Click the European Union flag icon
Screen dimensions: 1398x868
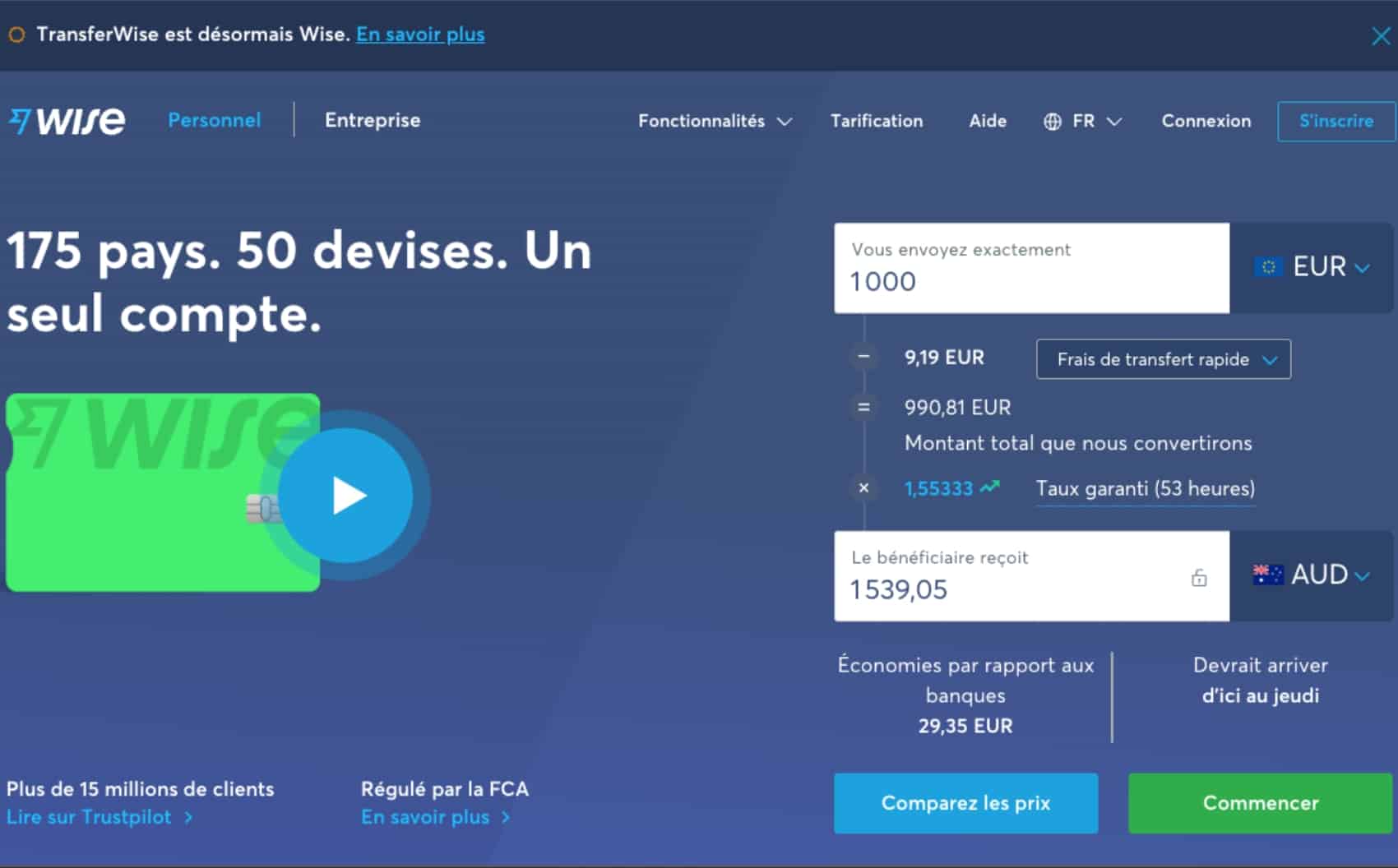[x=1268, y=266]
